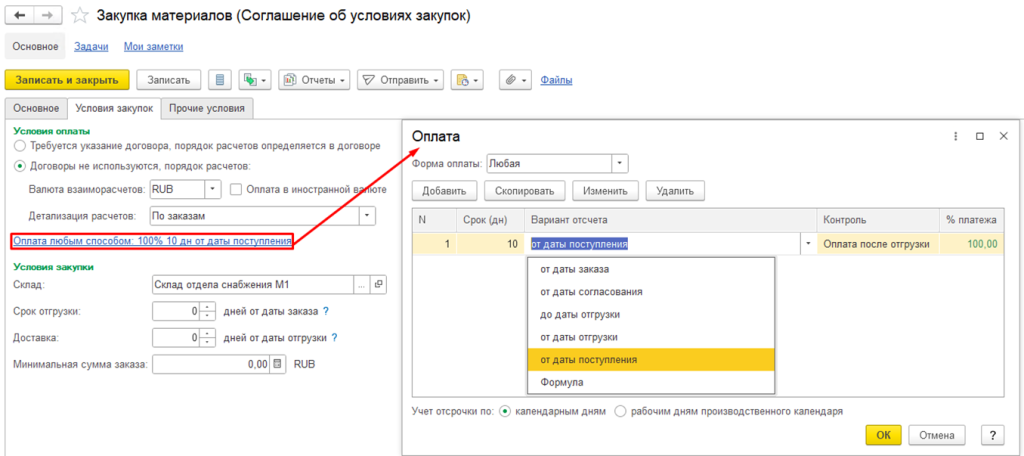Open the Отчеты reports menu
This screenshot has width=1024, height=456.
[x=314, y=80]
